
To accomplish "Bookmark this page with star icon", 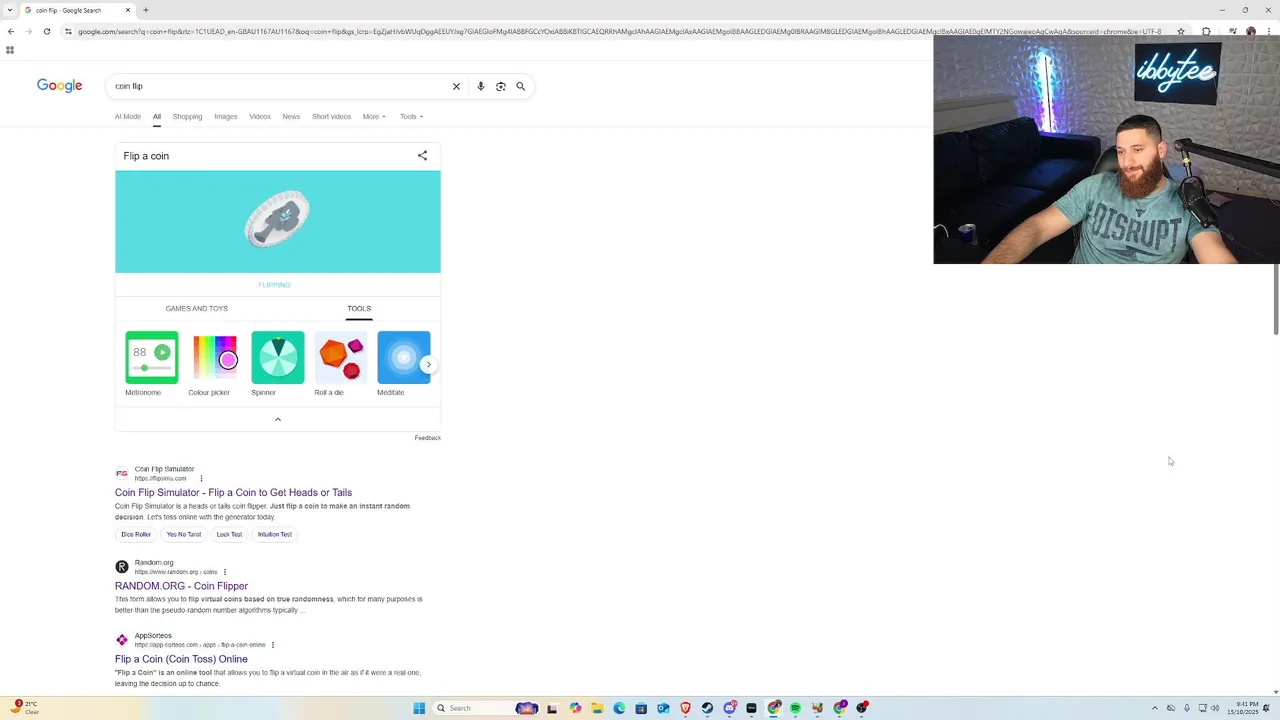I will click(x=1181, y=31).
